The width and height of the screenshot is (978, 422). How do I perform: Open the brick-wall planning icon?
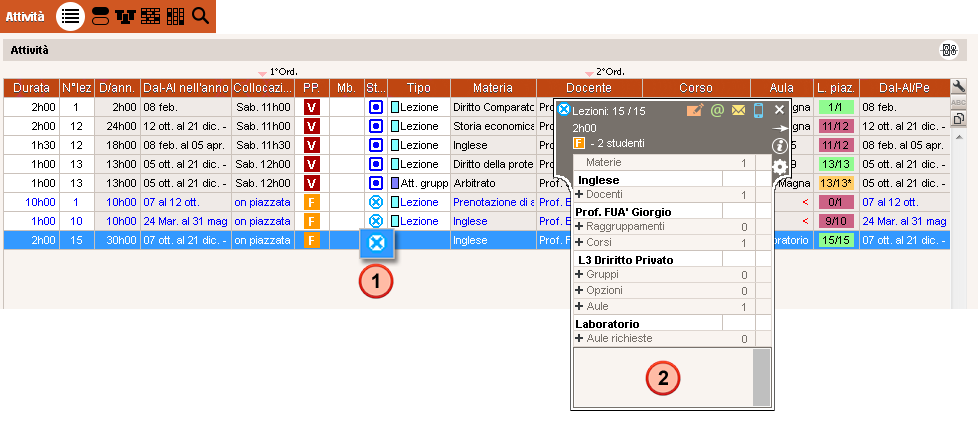point(150,17)
